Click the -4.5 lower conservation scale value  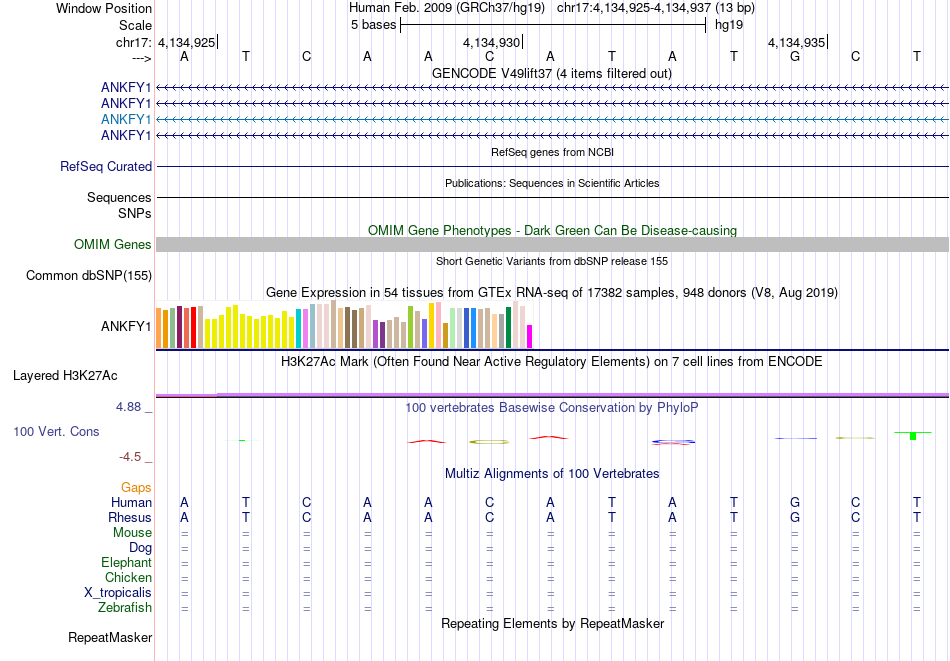[130, 457]
